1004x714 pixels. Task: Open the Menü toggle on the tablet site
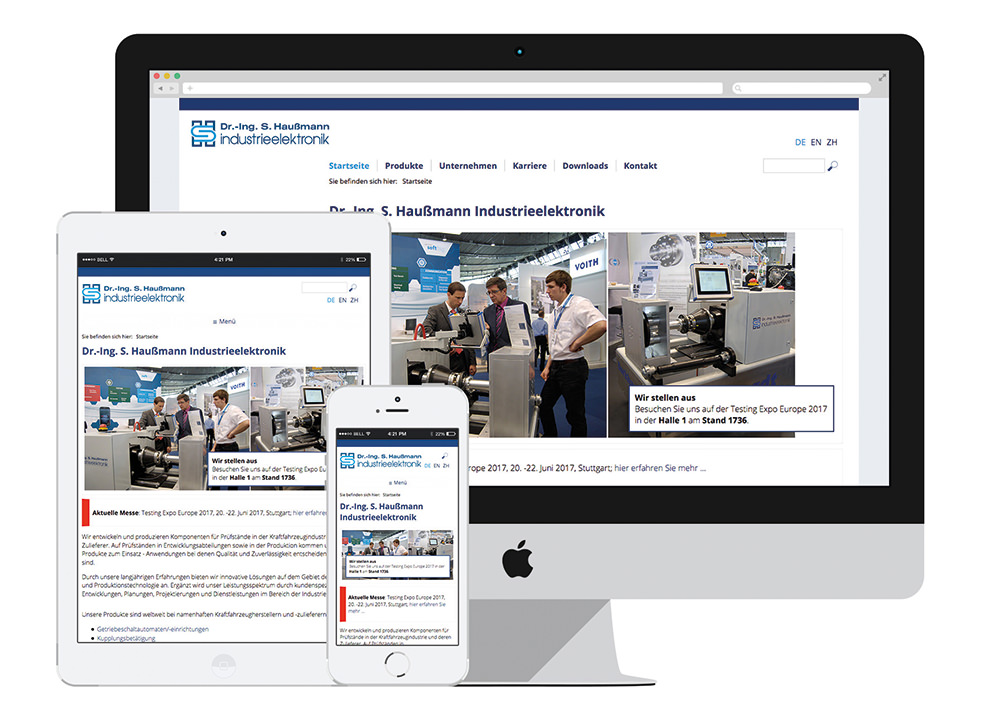pos(224,321)
